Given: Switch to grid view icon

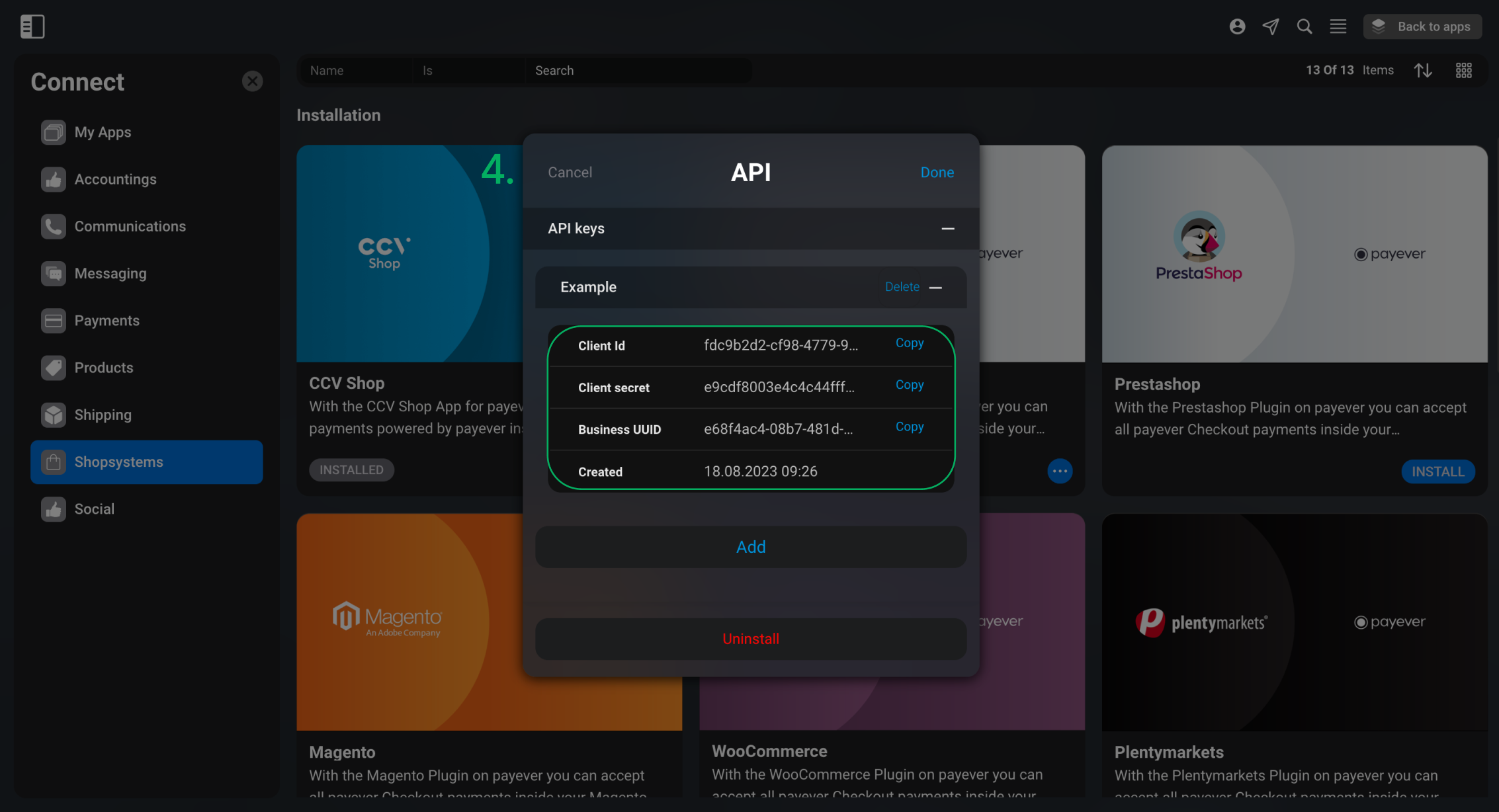Looking at the screenshot, I should pos(1464,70).
